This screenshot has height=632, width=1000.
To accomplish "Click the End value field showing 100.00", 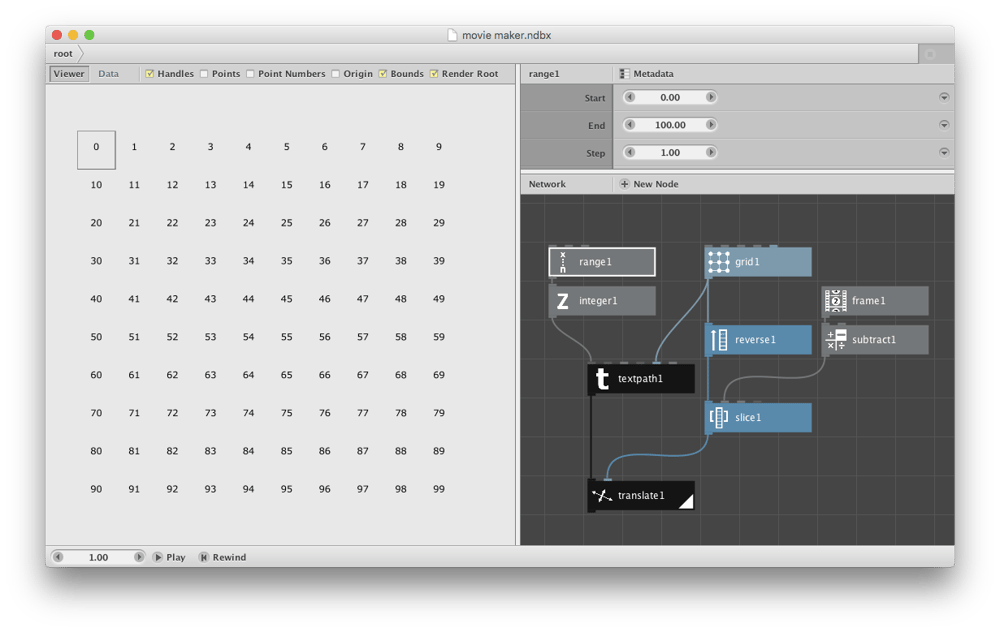I will (x=670, y=125).
